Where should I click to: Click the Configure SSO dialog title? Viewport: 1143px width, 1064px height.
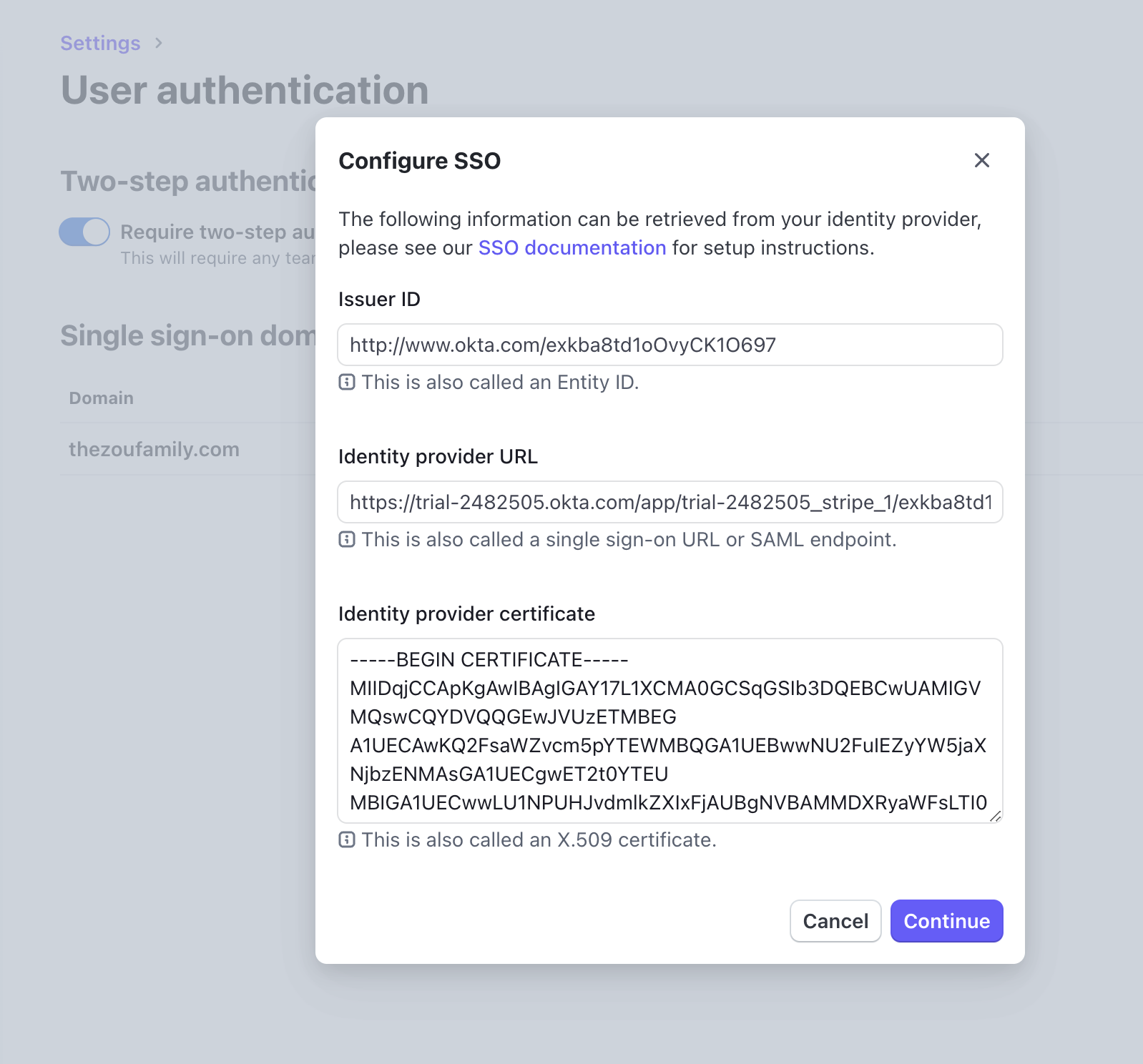420,161
